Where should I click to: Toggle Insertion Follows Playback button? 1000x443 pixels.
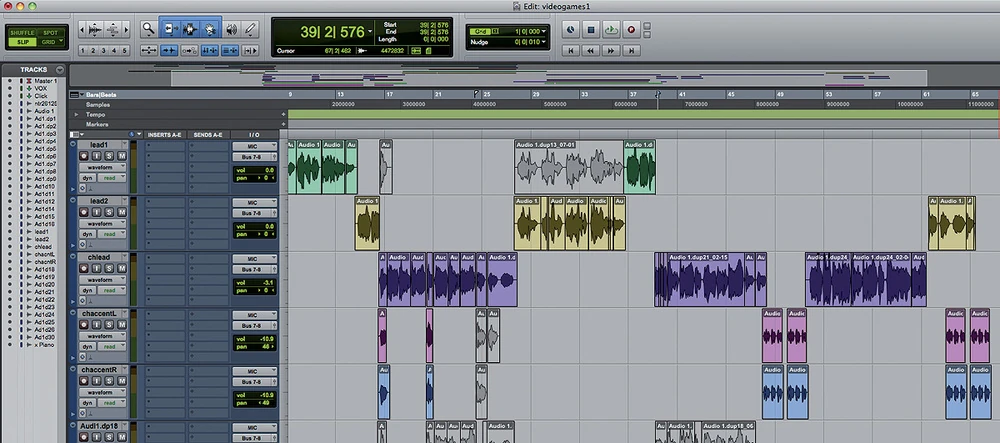[x=250, y=50]
